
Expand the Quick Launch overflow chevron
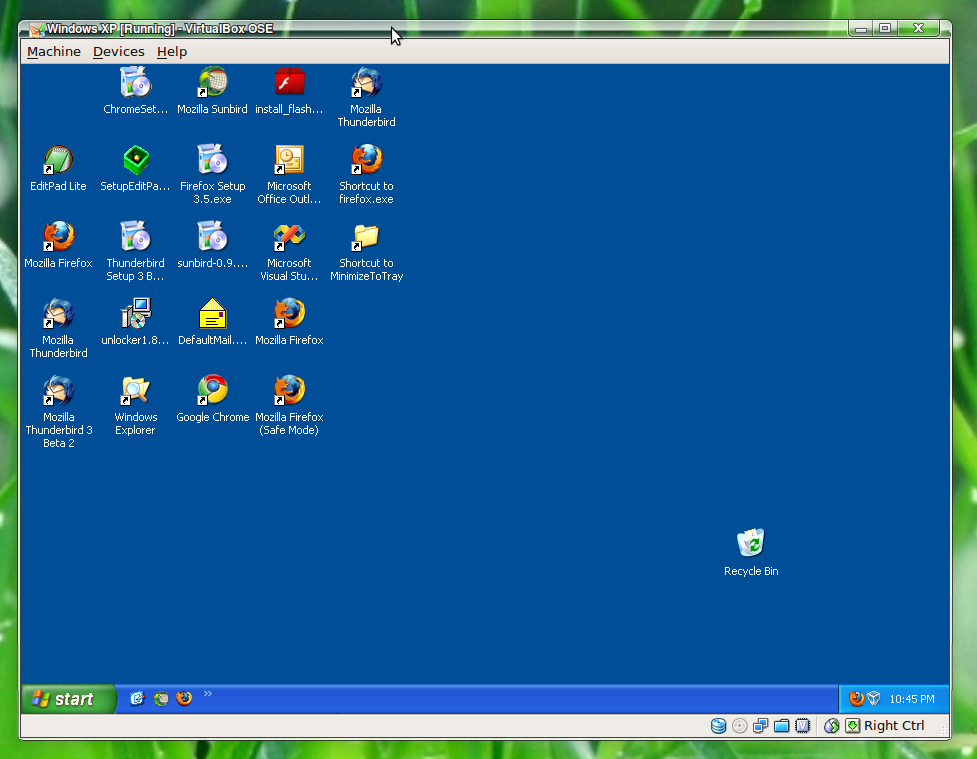pos(207,694)
